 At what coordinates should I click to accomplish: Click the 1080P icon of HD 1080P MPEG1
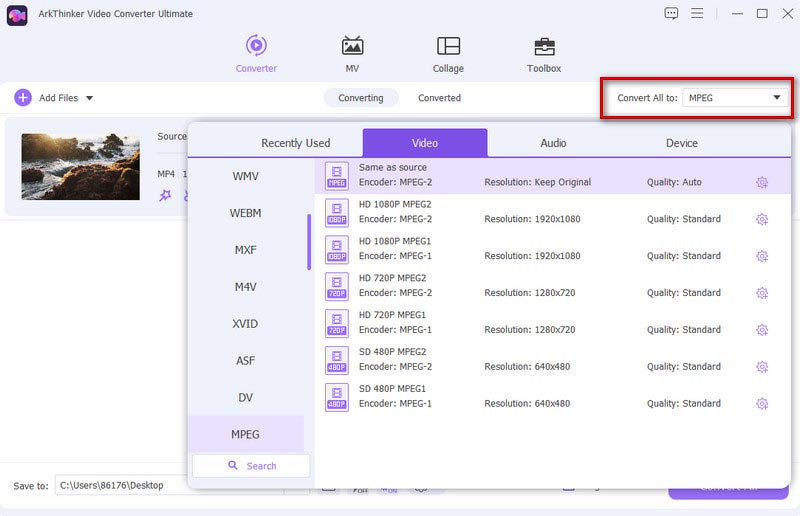point(337,250)
